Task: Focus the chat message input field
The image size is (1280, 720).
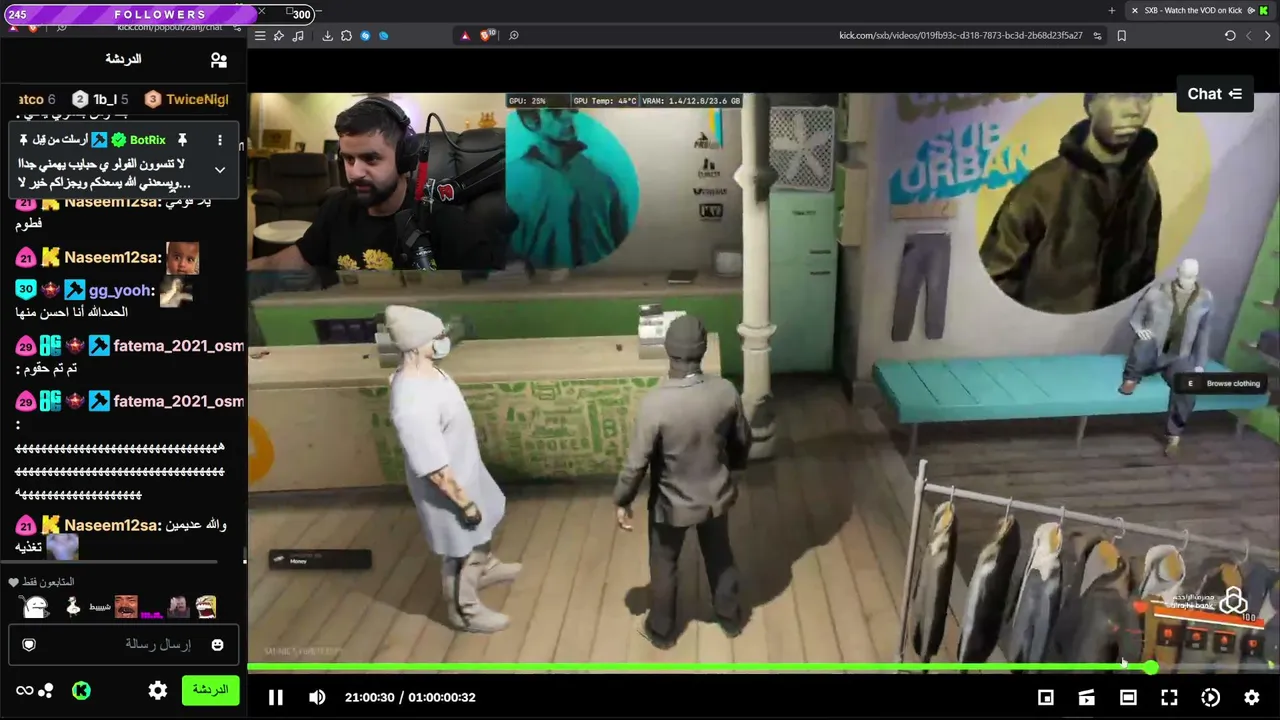Action: tap(124, 644)
